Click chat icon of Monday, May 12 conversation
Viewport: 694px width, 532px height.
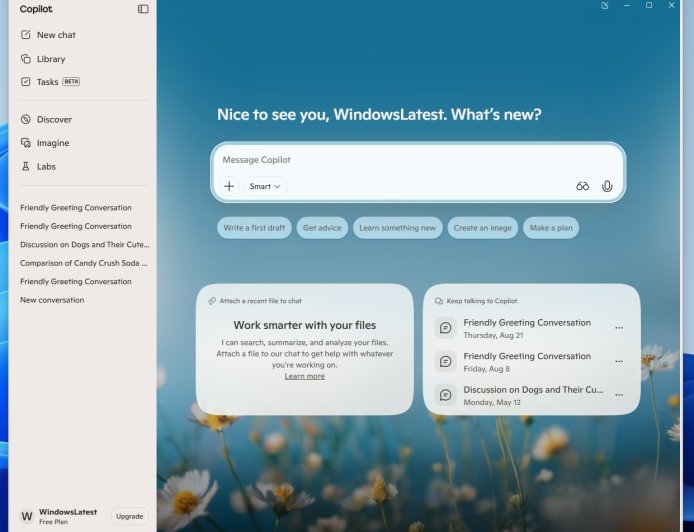(x=445, y=395)
